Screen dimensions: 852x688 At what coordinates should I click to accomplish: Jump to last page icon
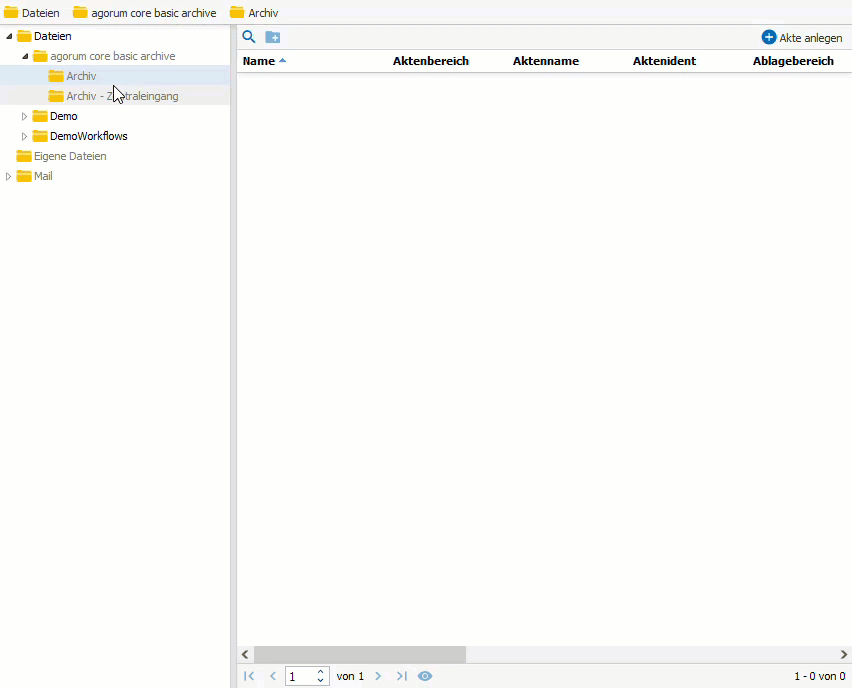pos(401,676)
